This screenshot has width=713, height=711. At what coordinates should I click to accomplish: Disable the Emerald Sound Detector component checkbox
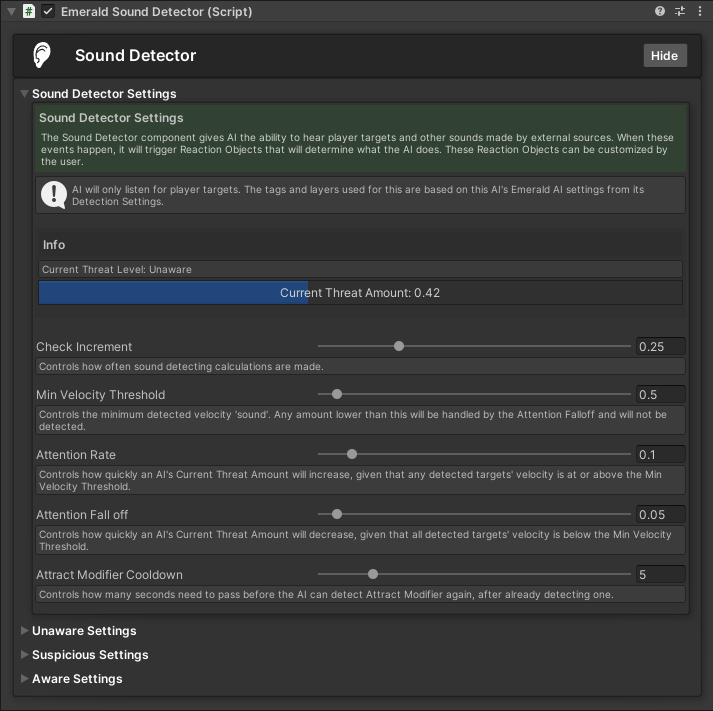(x=48, y=12)
